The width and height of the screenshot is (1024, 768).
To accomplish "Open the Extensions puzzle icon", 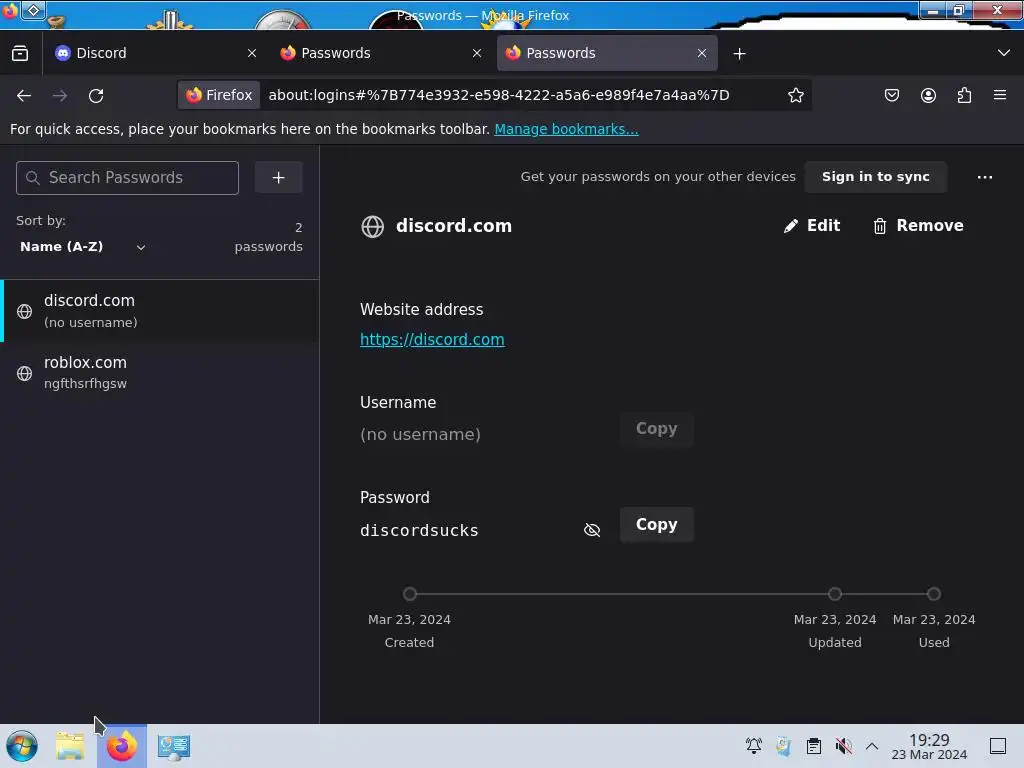I will (964, 95).
